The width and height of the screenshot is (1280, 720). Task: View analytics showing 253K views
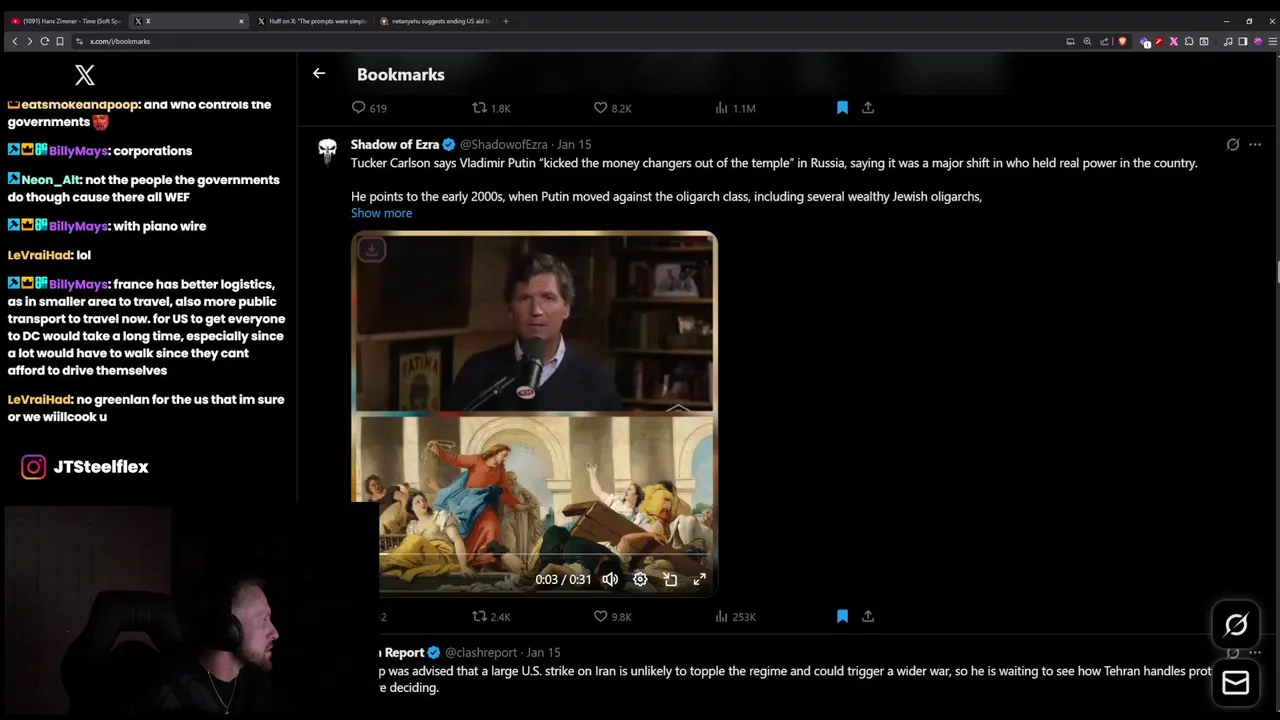(735, 617)
